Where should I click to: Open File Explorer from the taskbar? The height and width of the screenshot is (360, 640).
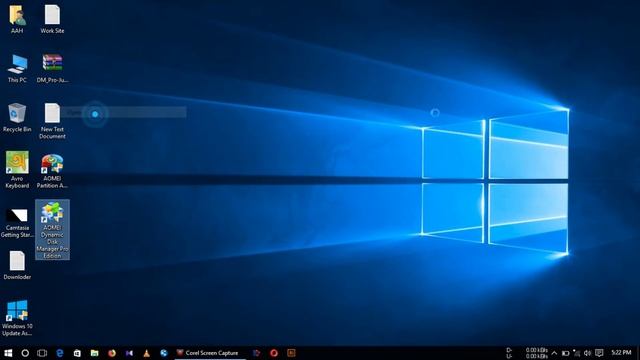[94, 353]
